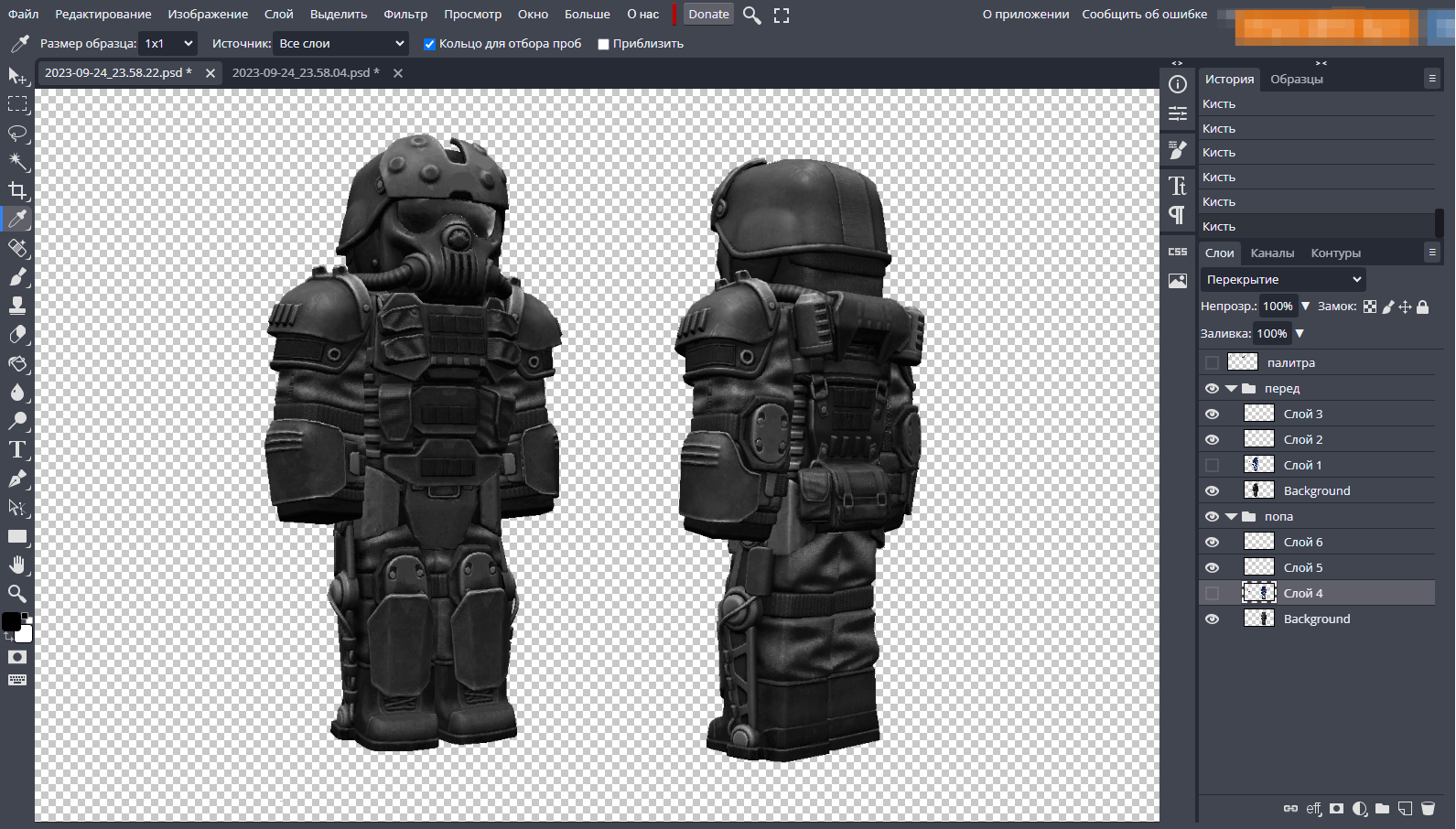Open the Layers panel menu button

(x=1432, y=252)
